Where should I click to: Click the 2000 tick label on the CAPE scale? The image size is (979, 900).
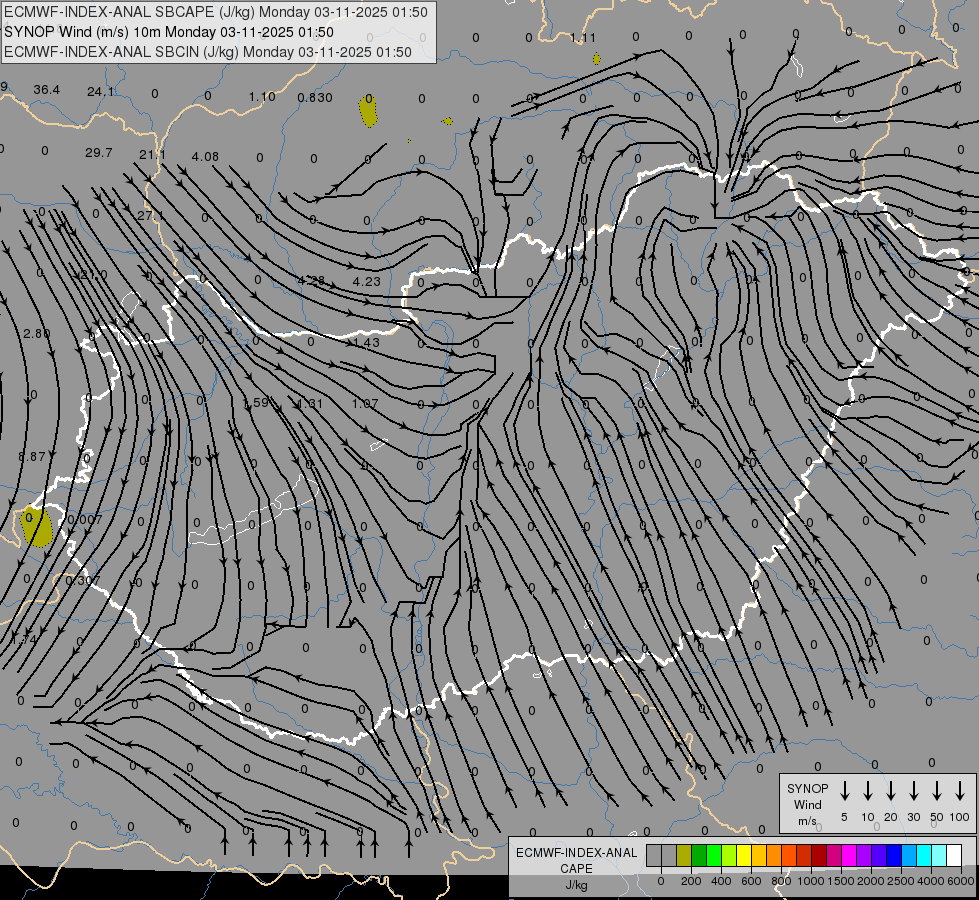870,881
